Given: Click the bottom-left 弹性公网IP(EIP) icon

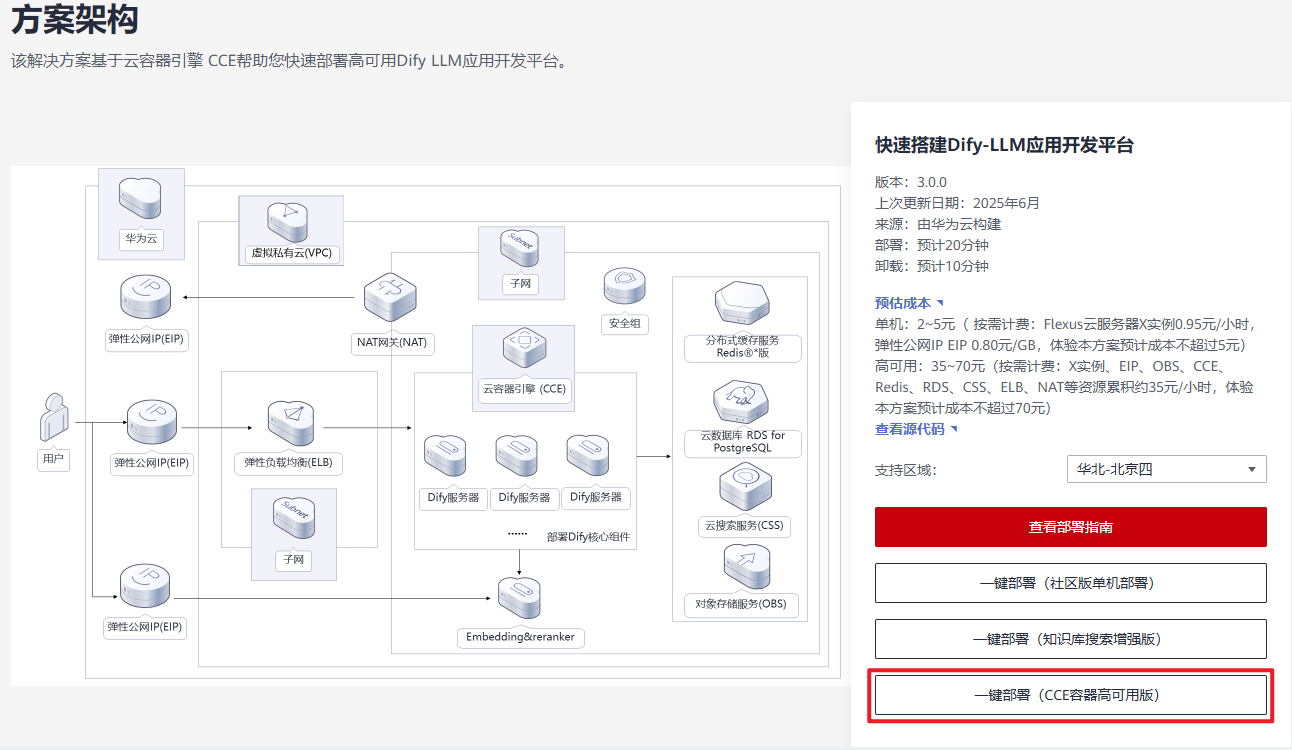Looking at the screenshot, I should pyautogui.click(x=146, y=588).
